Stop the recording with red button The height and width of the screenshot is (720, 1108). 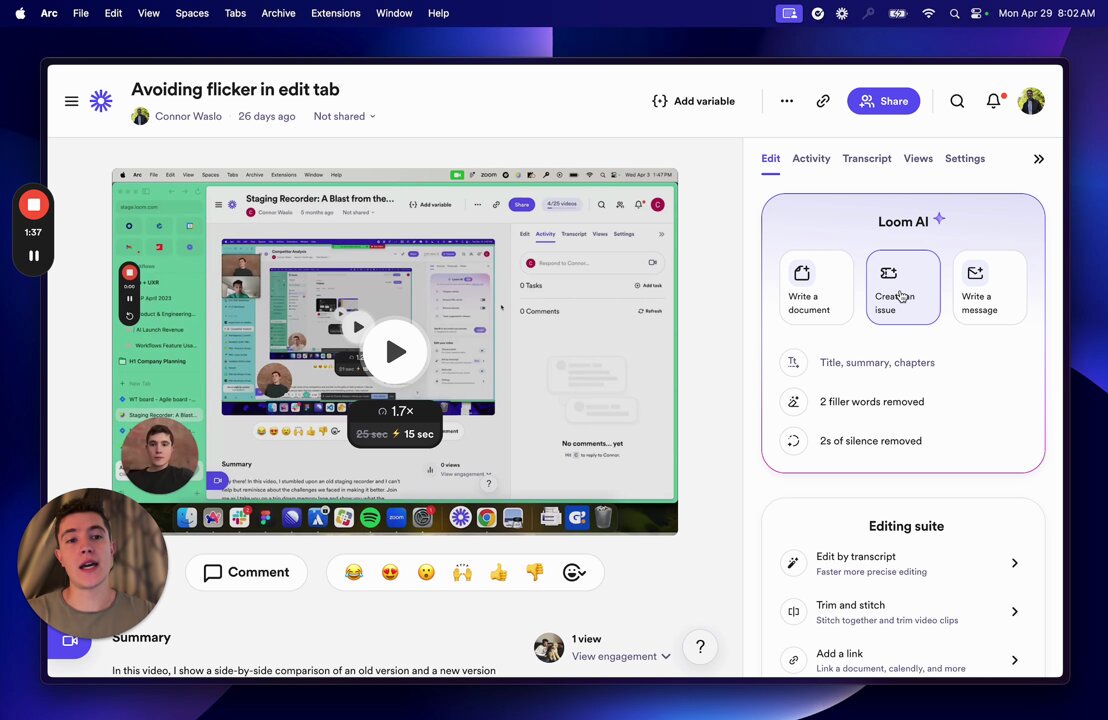coord(33,205)
